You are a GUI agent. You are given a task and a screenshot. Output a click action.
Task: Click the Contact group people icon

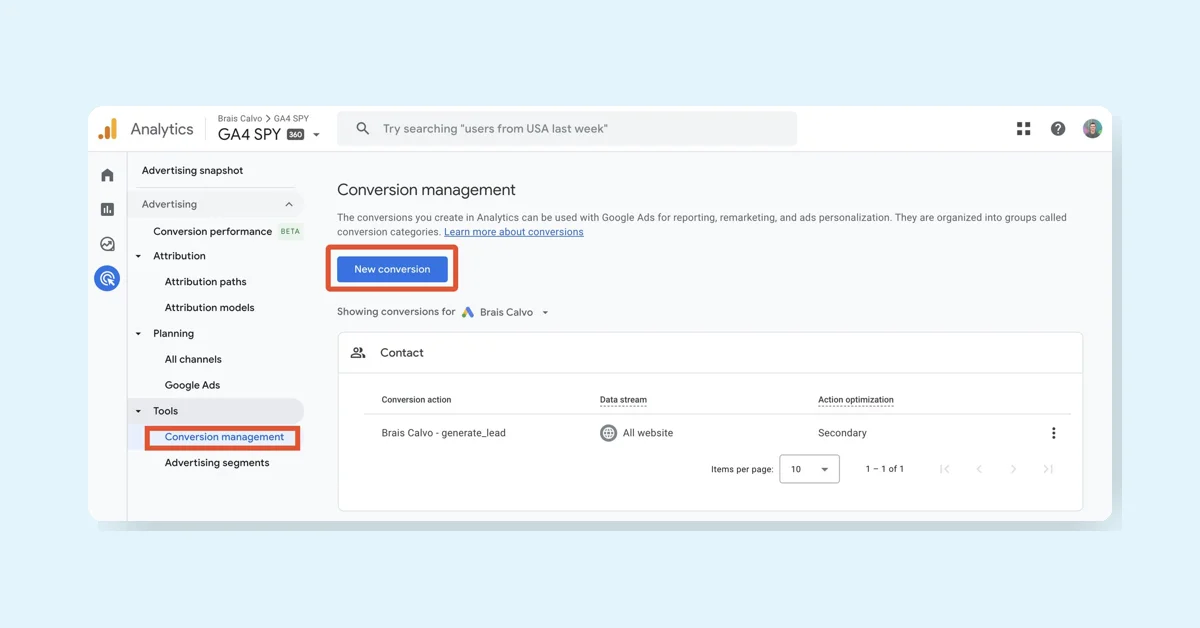[358, 353]
